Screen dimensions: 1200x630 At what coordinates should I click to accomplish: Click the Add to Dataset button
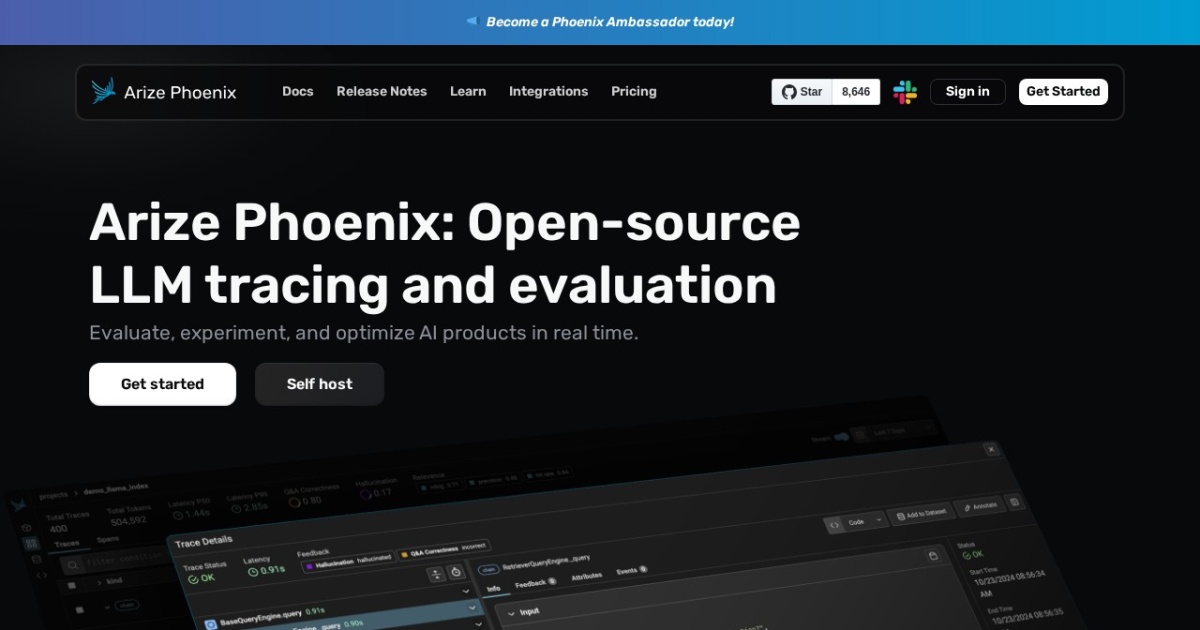921,514
